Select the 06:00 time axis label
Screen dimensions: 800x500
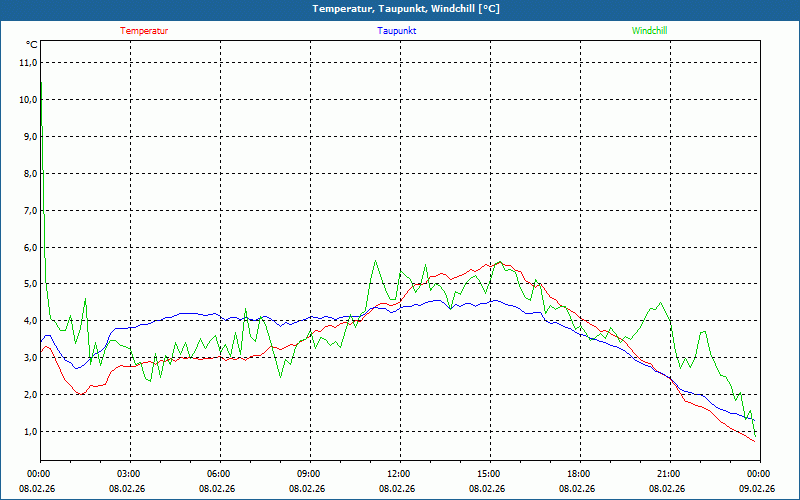[x=218, y=474]
